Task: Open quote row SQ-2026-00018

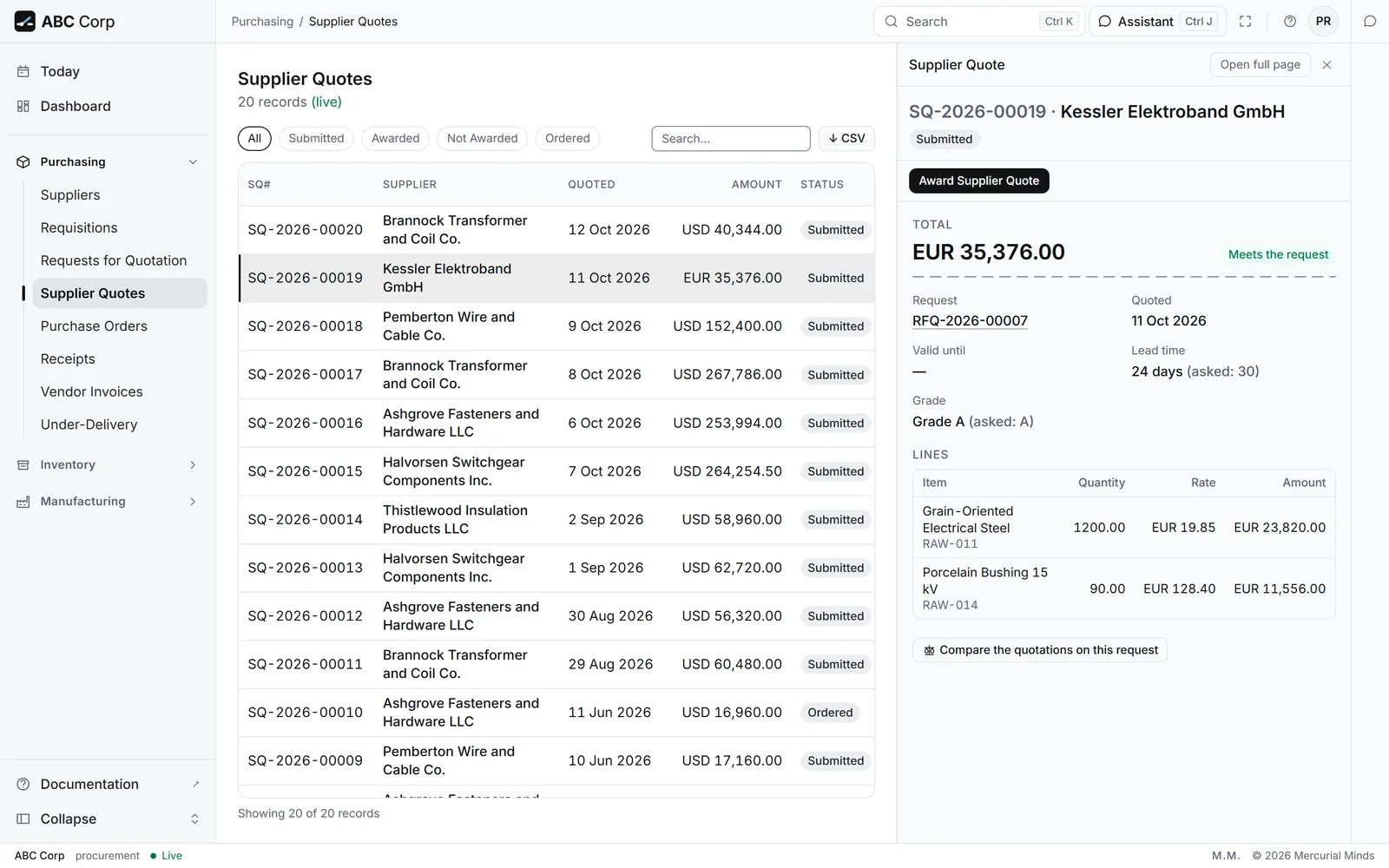Action: click(x=556, y=326)
